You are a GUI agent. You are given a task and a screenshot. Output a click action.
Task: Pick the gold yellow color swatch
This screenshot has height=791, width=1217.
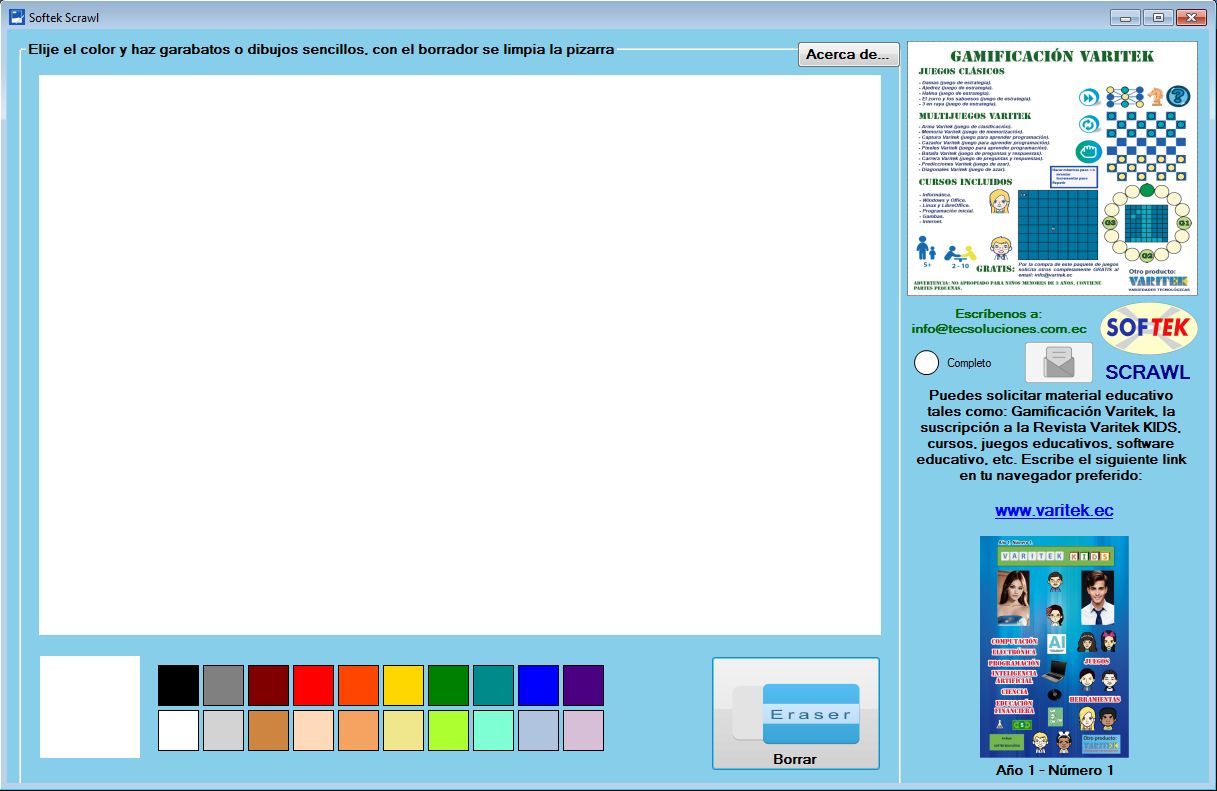tap(403, 685)
